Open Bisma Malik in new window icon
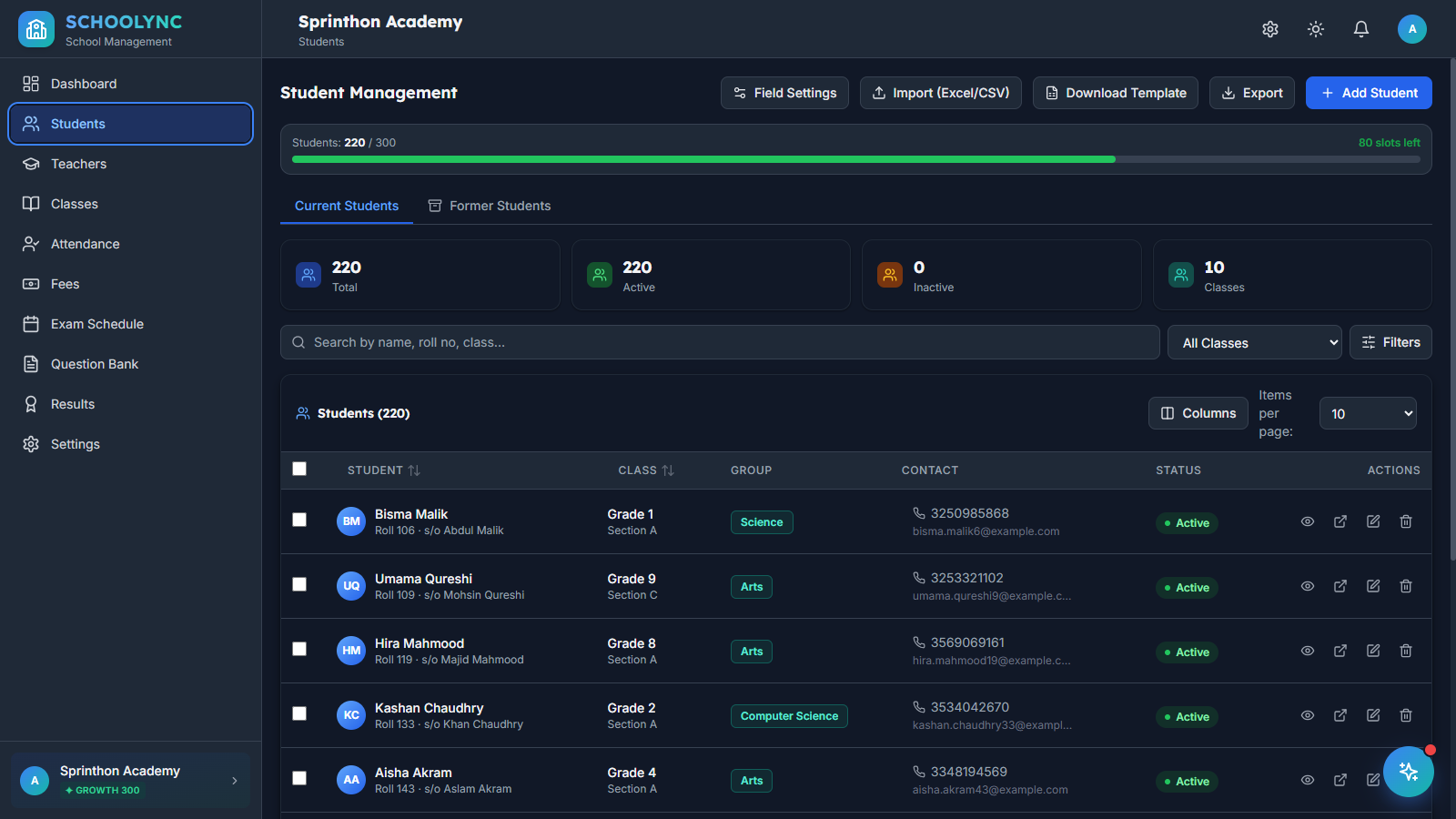1456x819 pixels. click(1340, 521)
